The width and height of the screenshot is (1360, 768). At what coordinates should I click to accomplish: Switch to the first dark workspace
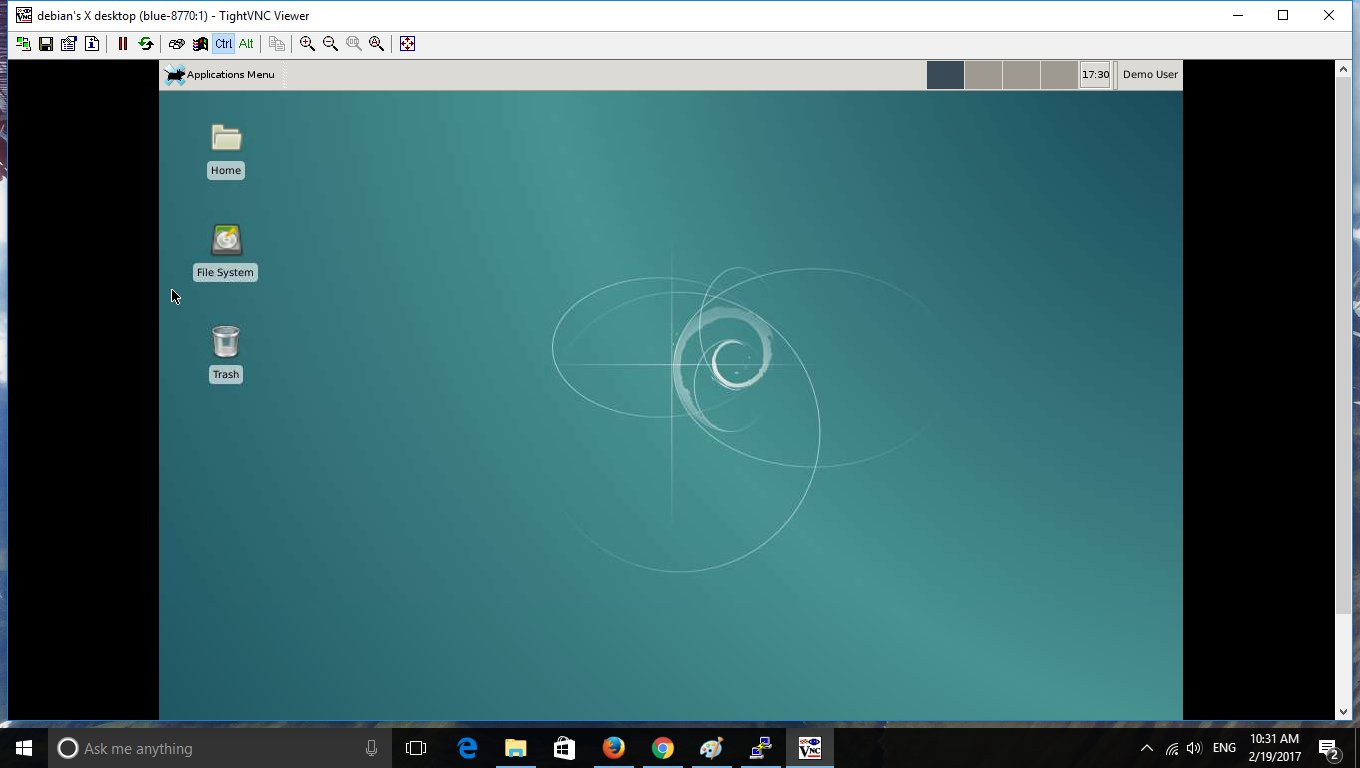(x=945, y=75)
